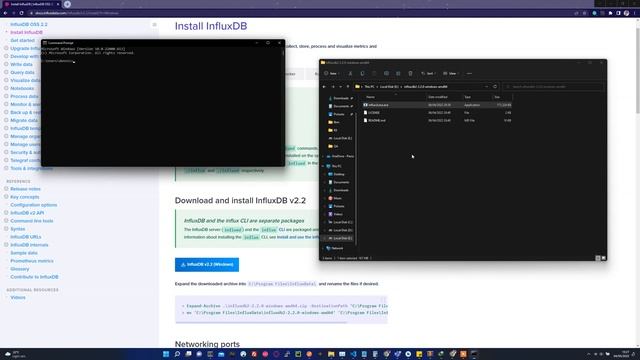The height and width of the screenshot is (360, 640).
Task: Open the View dropdown in Explorer
Action: (451, 73)
